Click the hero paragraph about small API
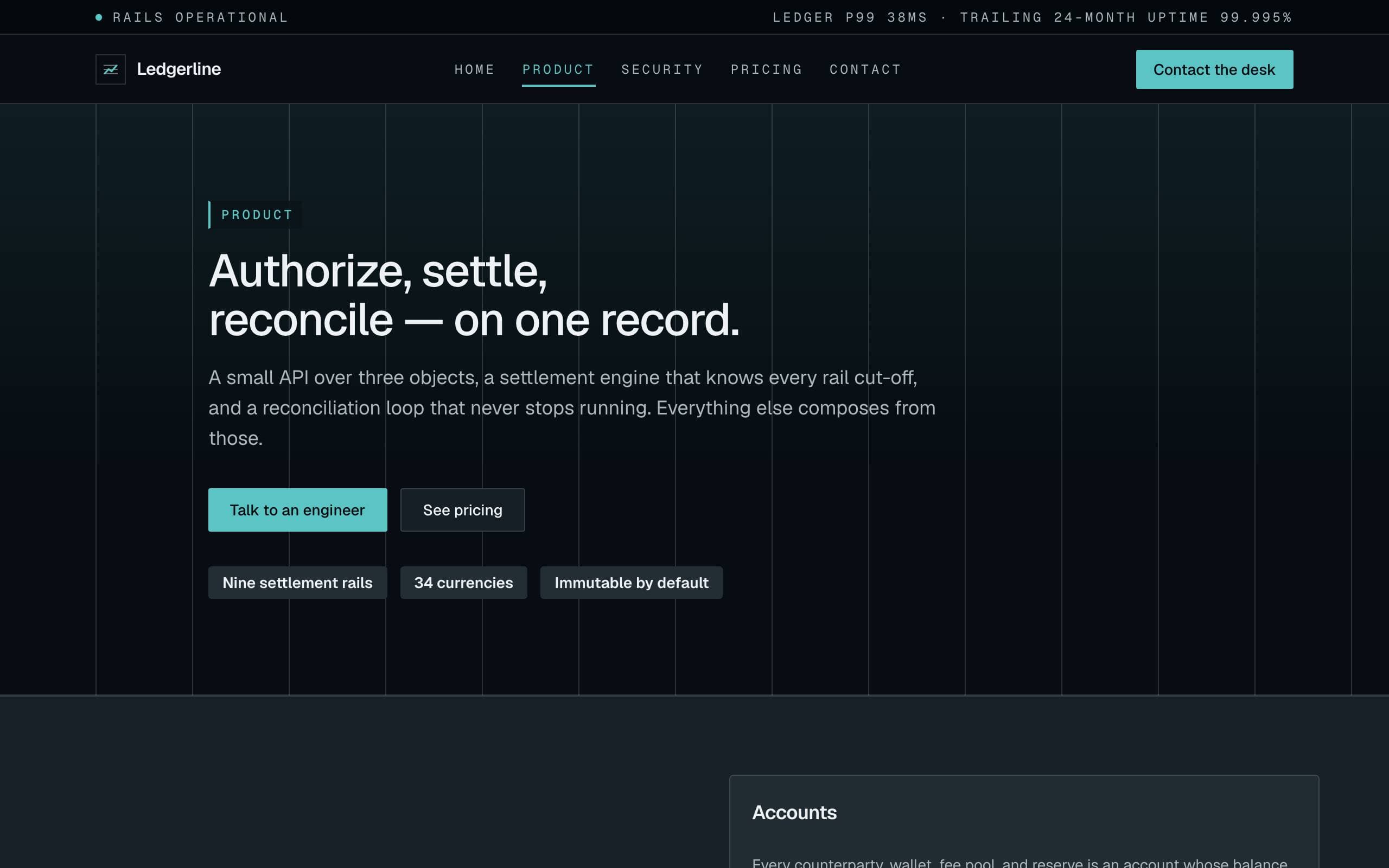The image size is (1389, 868). (572, 407)
